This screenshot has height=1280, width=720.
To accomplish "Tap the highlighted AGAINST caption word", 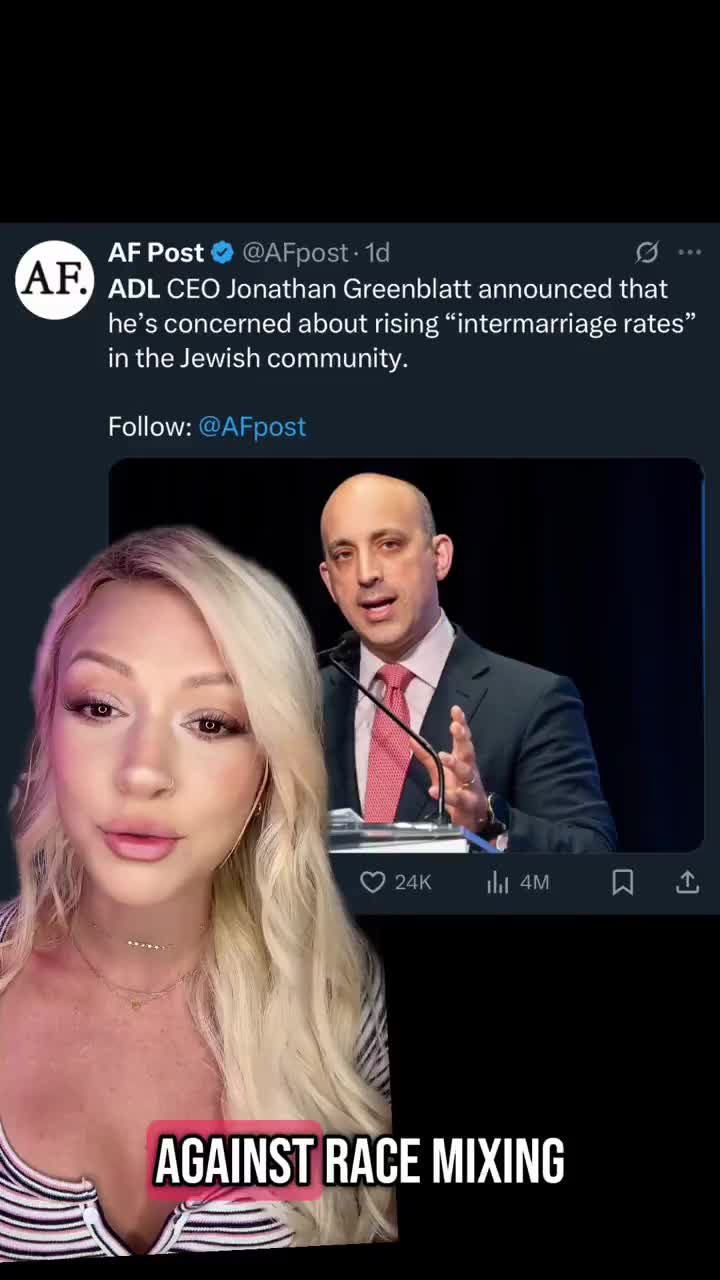I will point(235,1161).
